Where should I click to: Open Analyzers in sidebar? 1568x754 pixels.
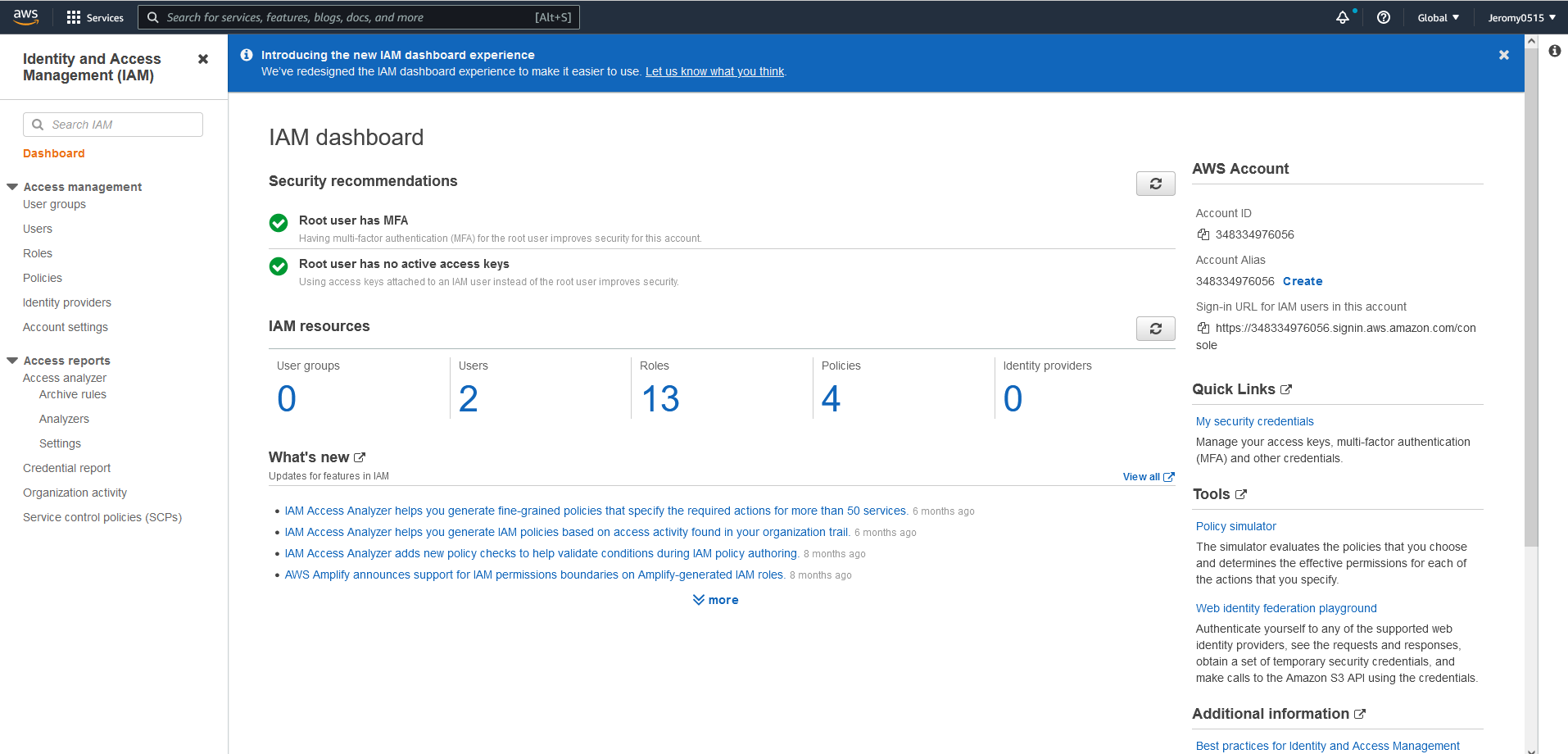click(x=64, y=419)
